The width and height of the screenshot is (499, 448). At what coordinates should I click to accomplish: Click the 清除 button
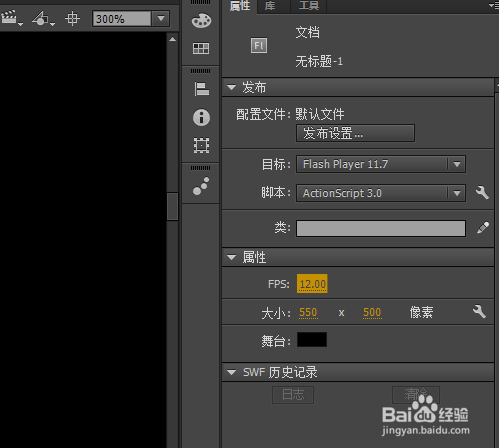(416, 395)
